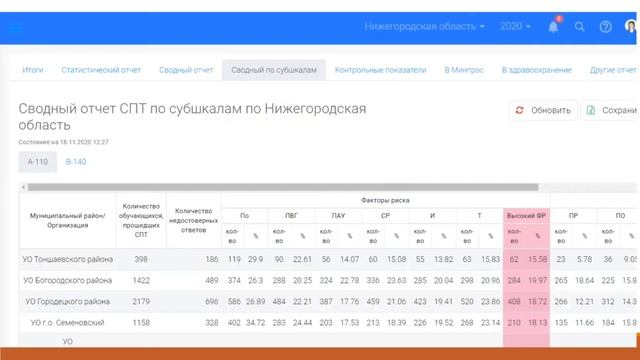Open the hamburger menu in the blue header
The width and height of the screenshot is (640, 360).
(x=16, y=28)
